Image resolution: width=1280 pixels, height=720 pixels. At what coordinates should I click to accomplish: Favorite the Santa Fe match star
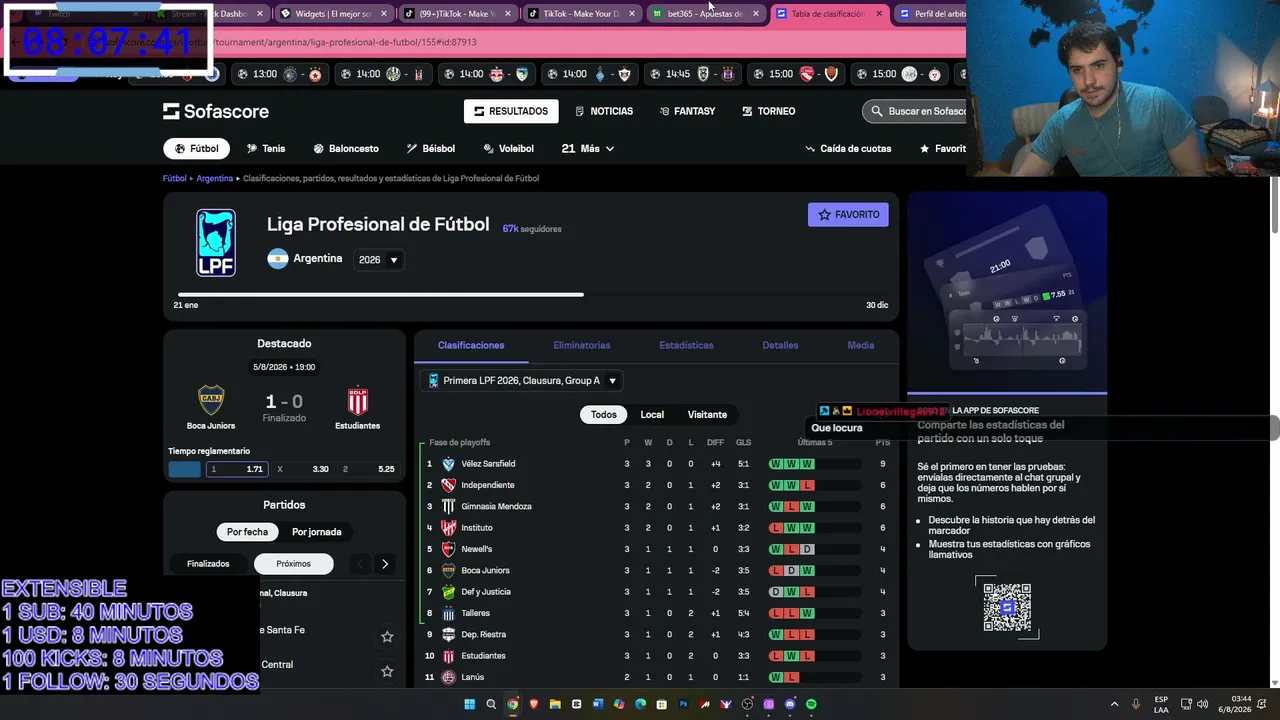(x=387, y=636)
